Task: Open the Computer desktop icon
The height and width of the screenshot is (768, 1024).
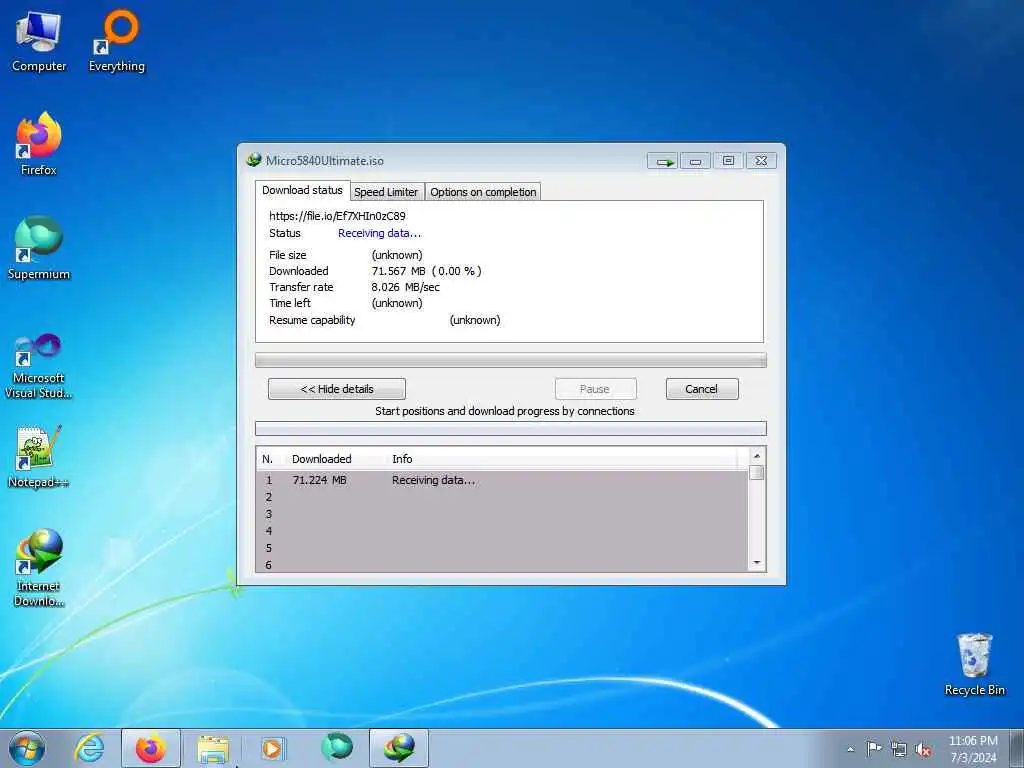Action: pyautogui.click(x=39, y=41)
